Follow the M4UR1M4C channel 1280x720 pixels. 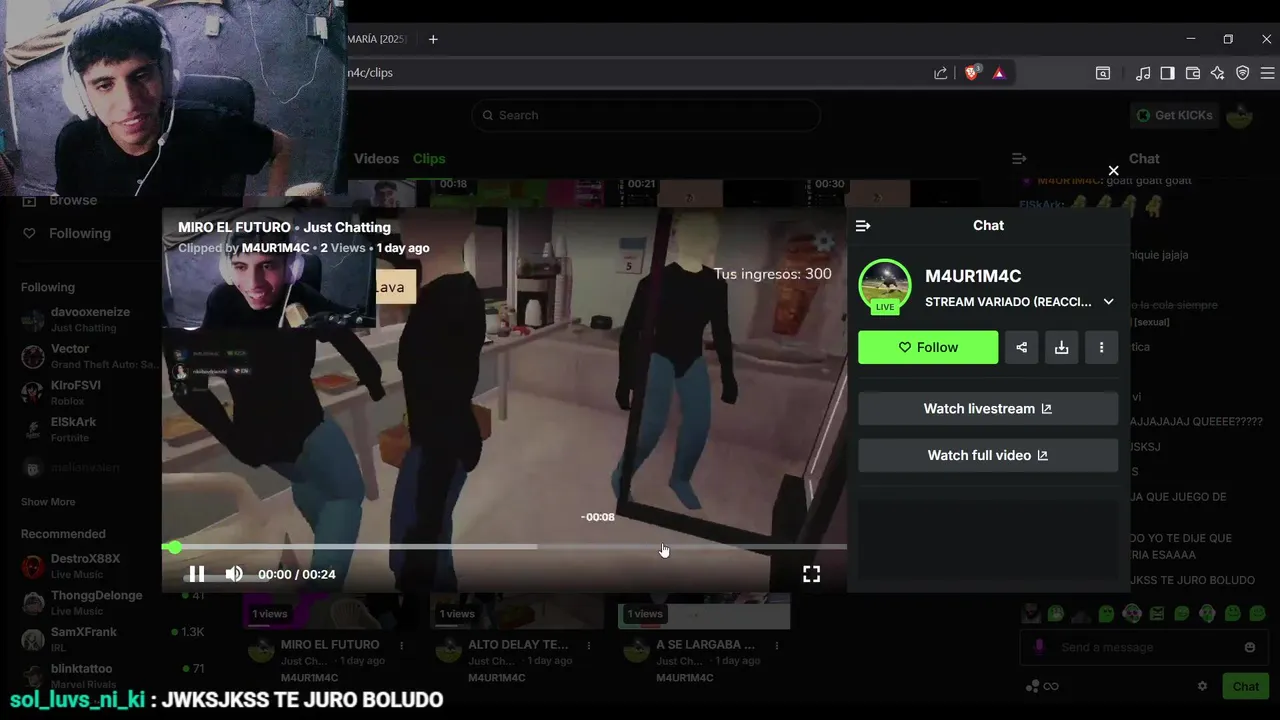pyautogui.click(x=928, y=347)
